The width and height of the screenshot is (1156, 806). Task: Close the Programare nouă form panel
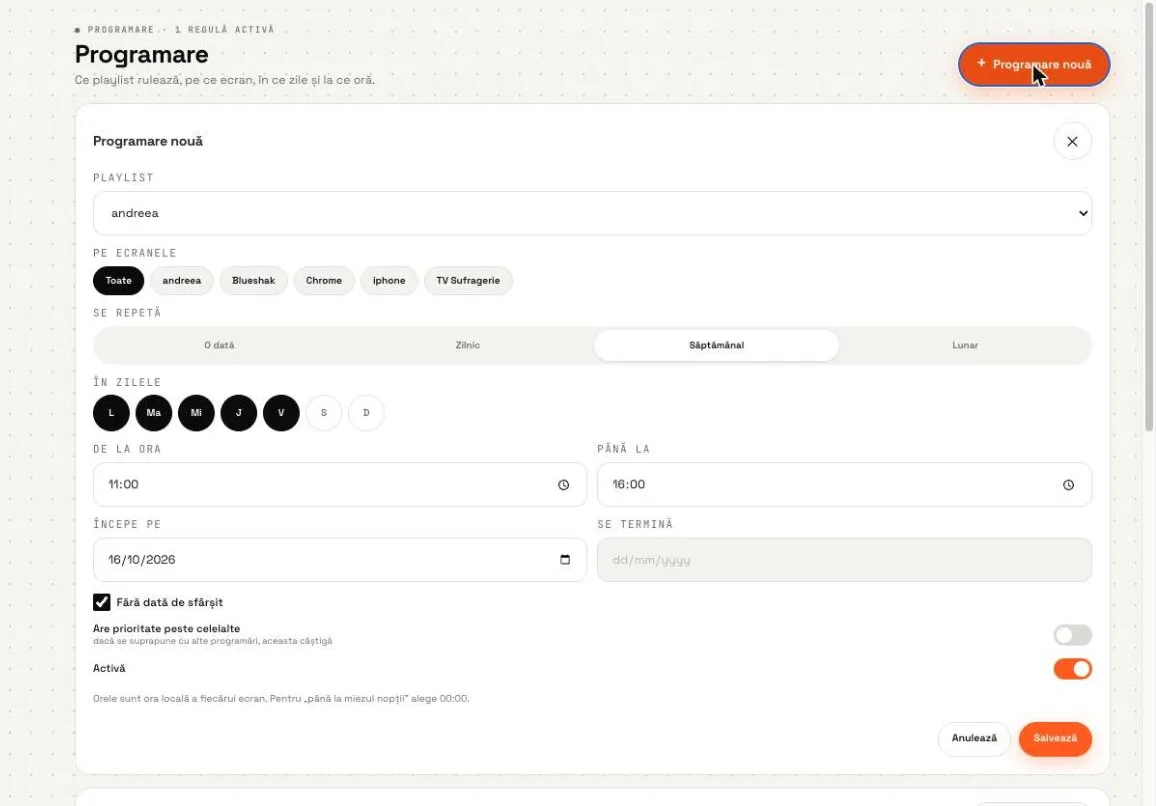(1072, 142)
